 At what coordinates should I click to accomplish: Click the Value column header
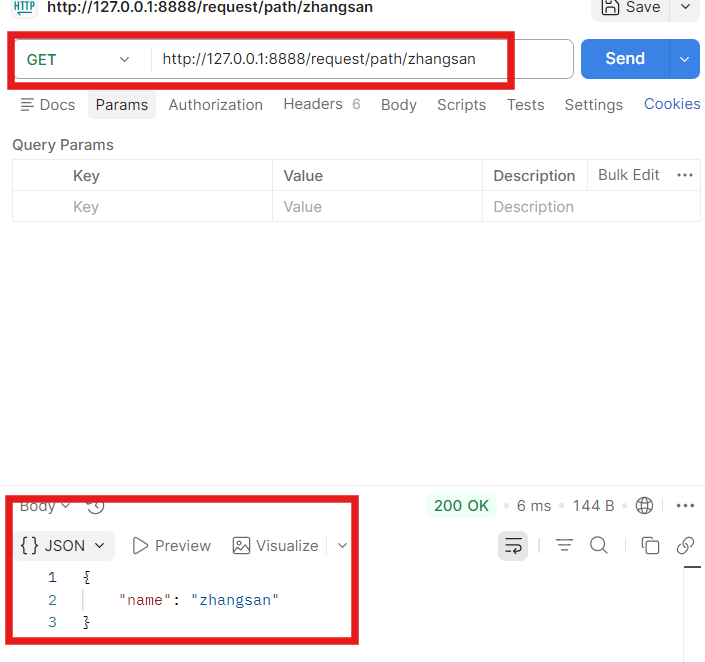click(303, 175)
